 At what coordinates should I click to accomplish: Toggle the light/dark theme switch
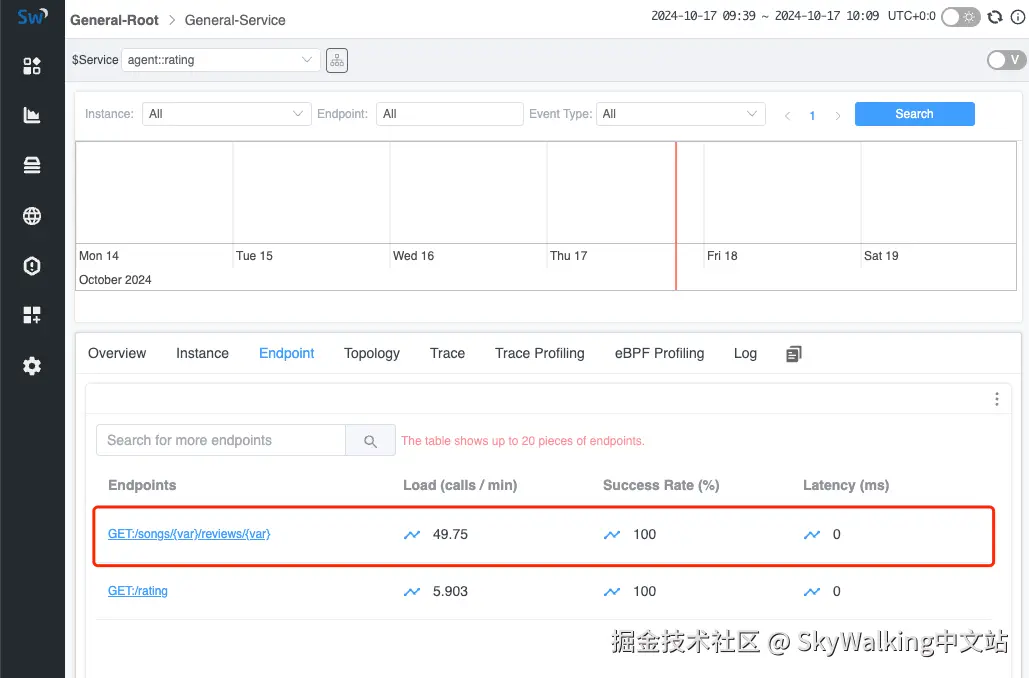click(960, 16)
